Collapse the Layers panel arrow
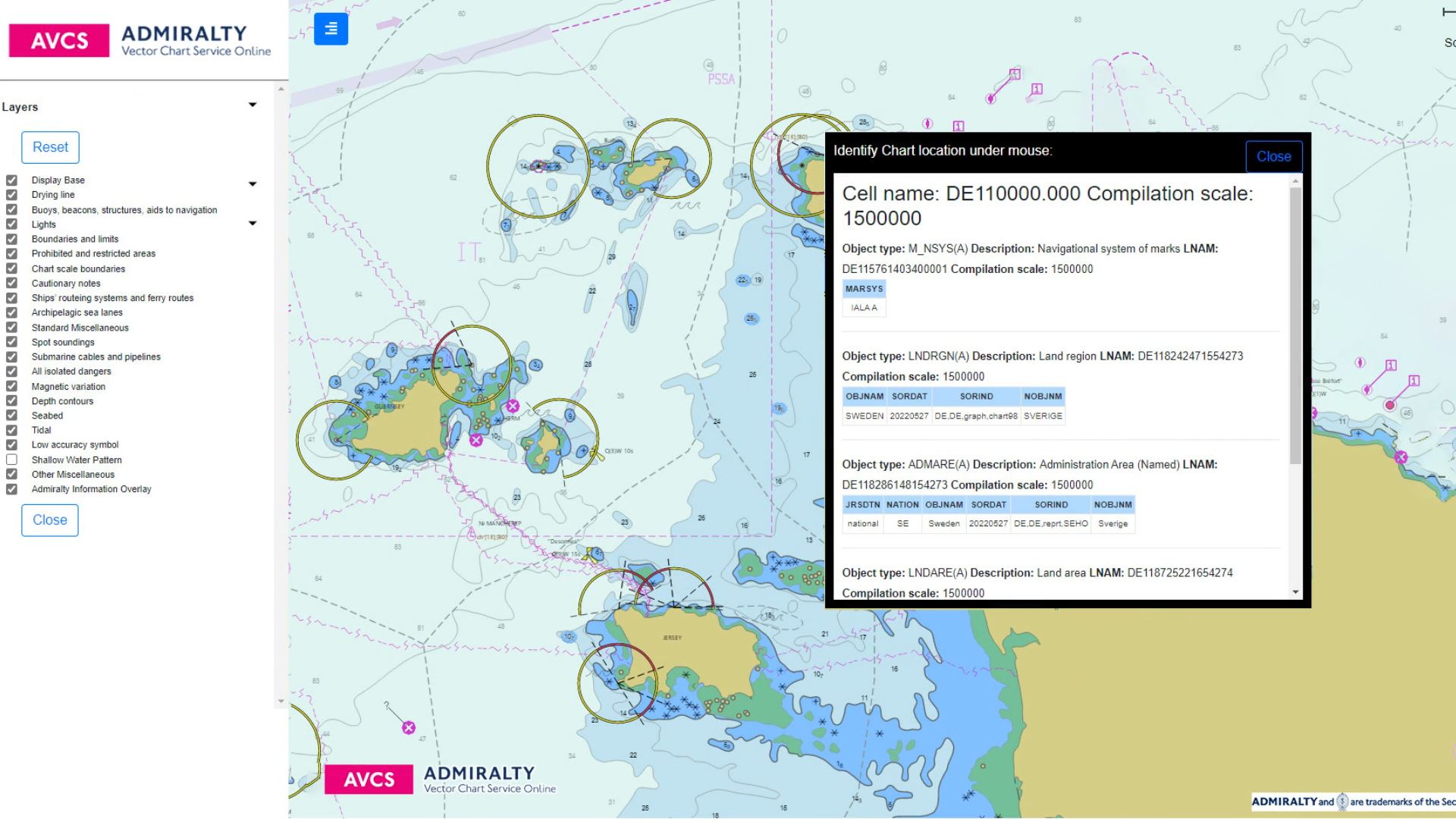 click(253, 105)
